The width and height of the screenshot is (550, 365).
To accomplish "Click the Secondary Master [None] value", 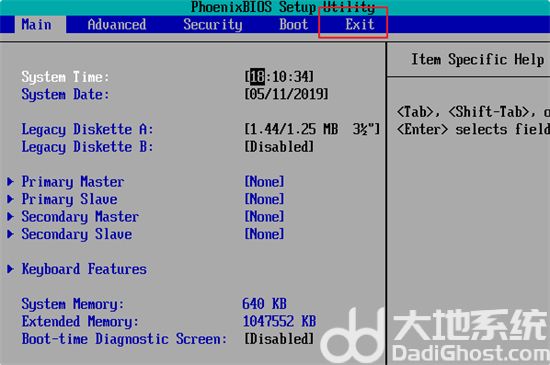I will [x=264, y=216].
